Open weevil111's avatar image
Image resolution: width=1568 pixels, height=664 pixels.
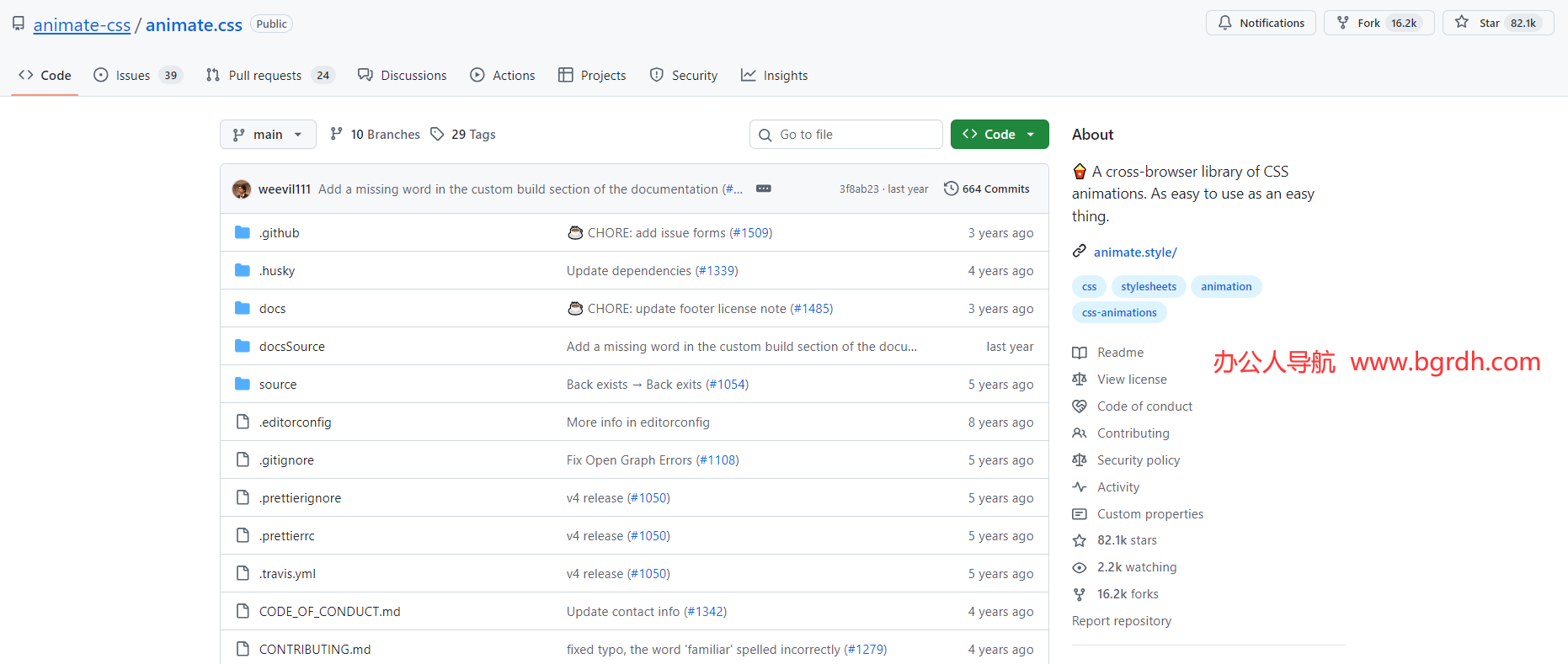242,189
